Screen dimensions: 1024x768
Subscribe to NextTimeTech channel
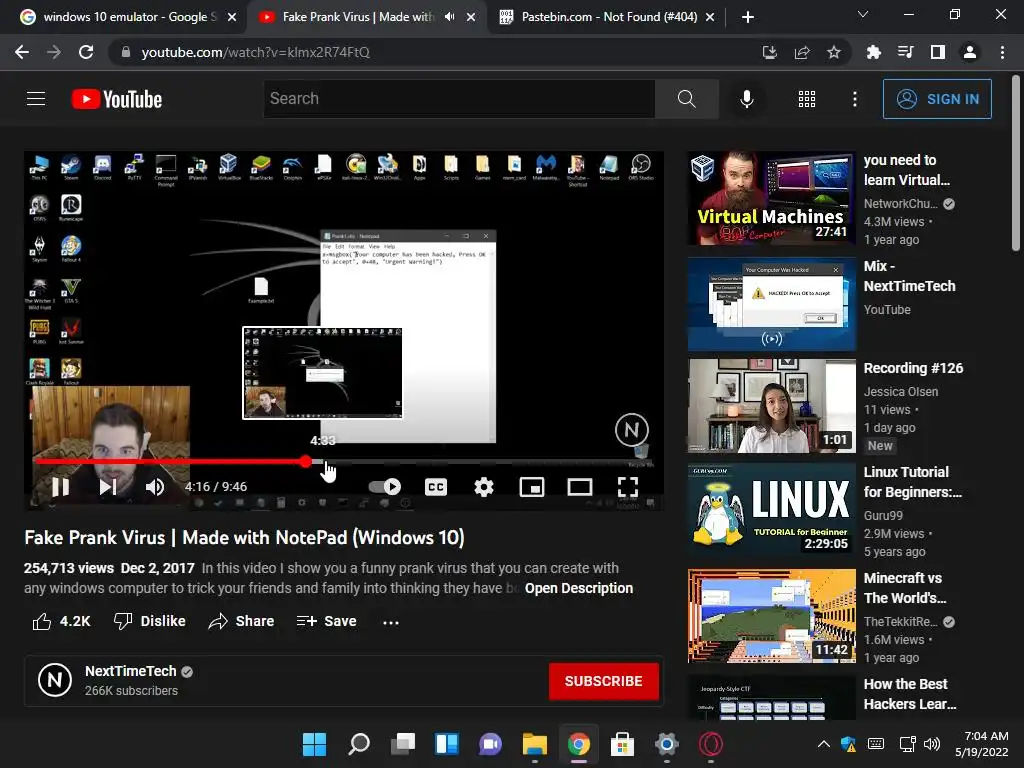click(603, 681)
